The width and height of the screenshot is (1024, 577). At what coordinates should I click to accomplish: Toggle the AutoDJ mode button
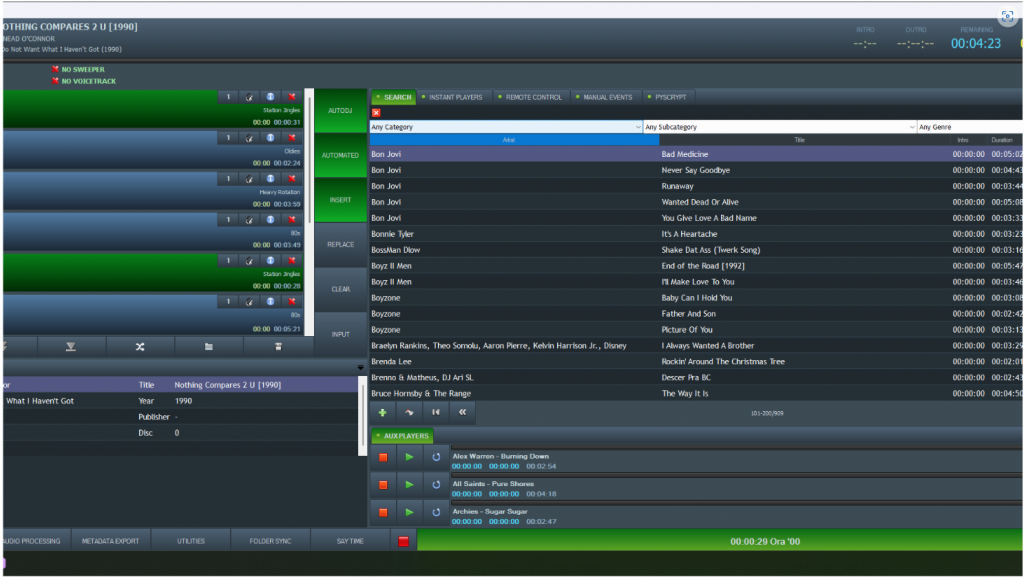point(340,110)
